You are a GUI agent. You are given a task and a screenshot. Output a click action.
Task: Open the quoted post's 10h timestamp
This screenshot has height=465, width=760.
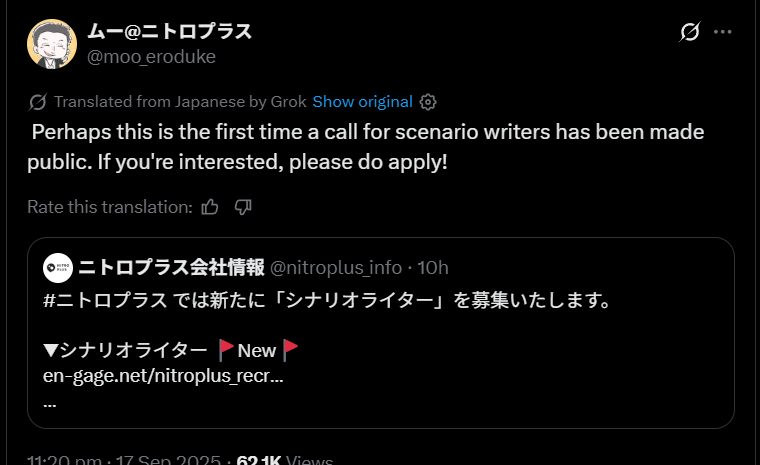click(434, 267)
